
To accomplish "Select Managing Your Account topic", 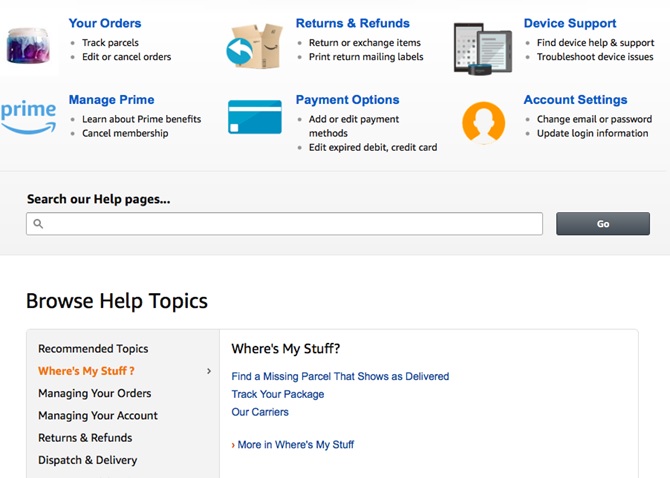I will (98, 415).
